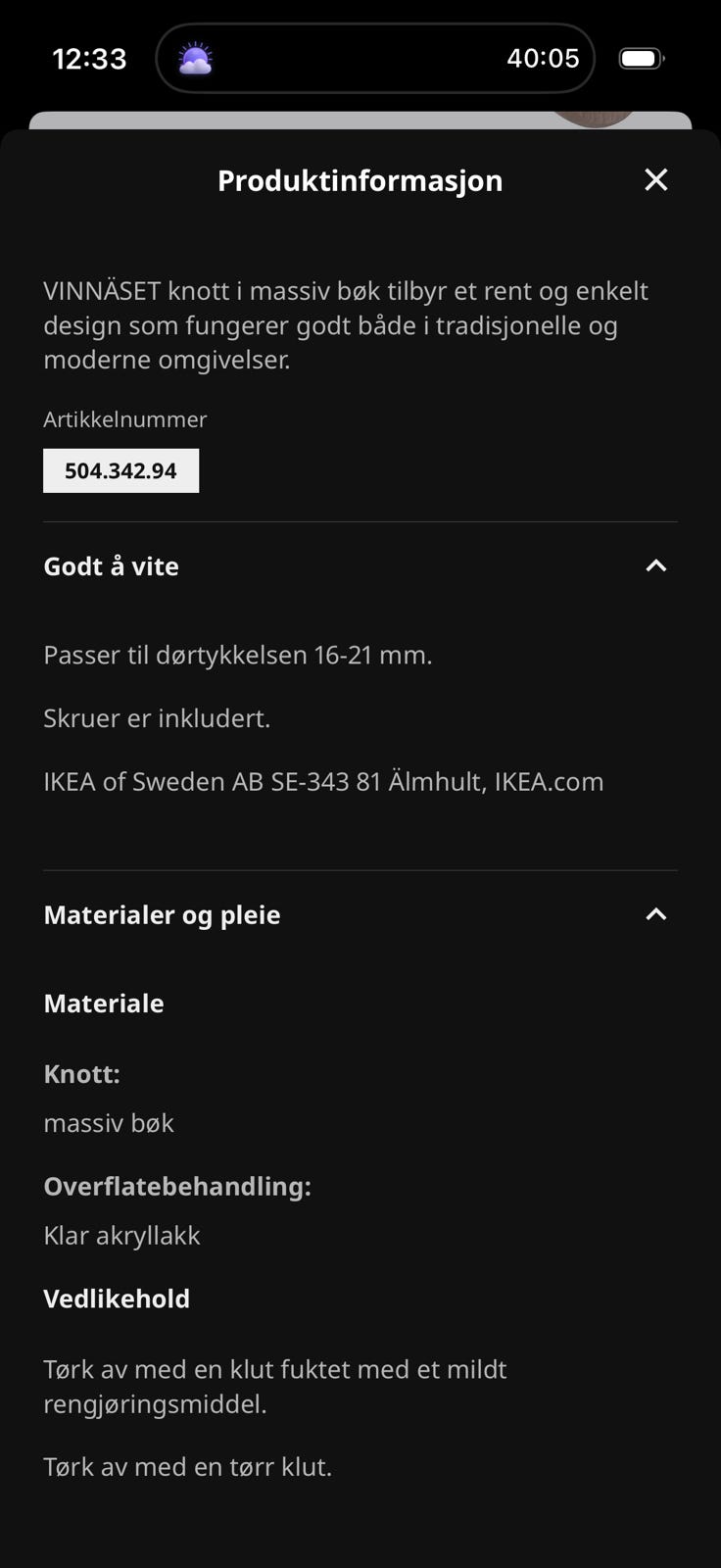Select the door thickness 16-21 mm line
The width and height of the screenshot is (721, 1568).
238,655
